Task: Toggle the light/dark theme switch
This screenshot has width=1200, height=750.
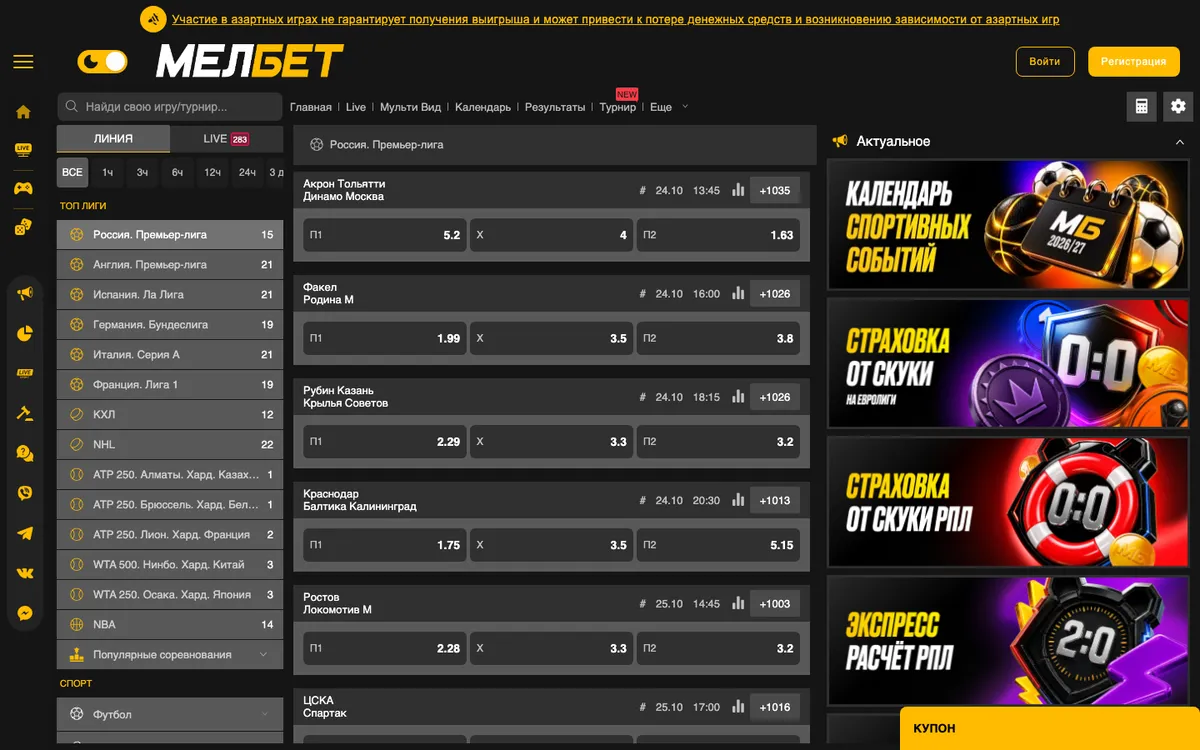Action: [102, 62]
